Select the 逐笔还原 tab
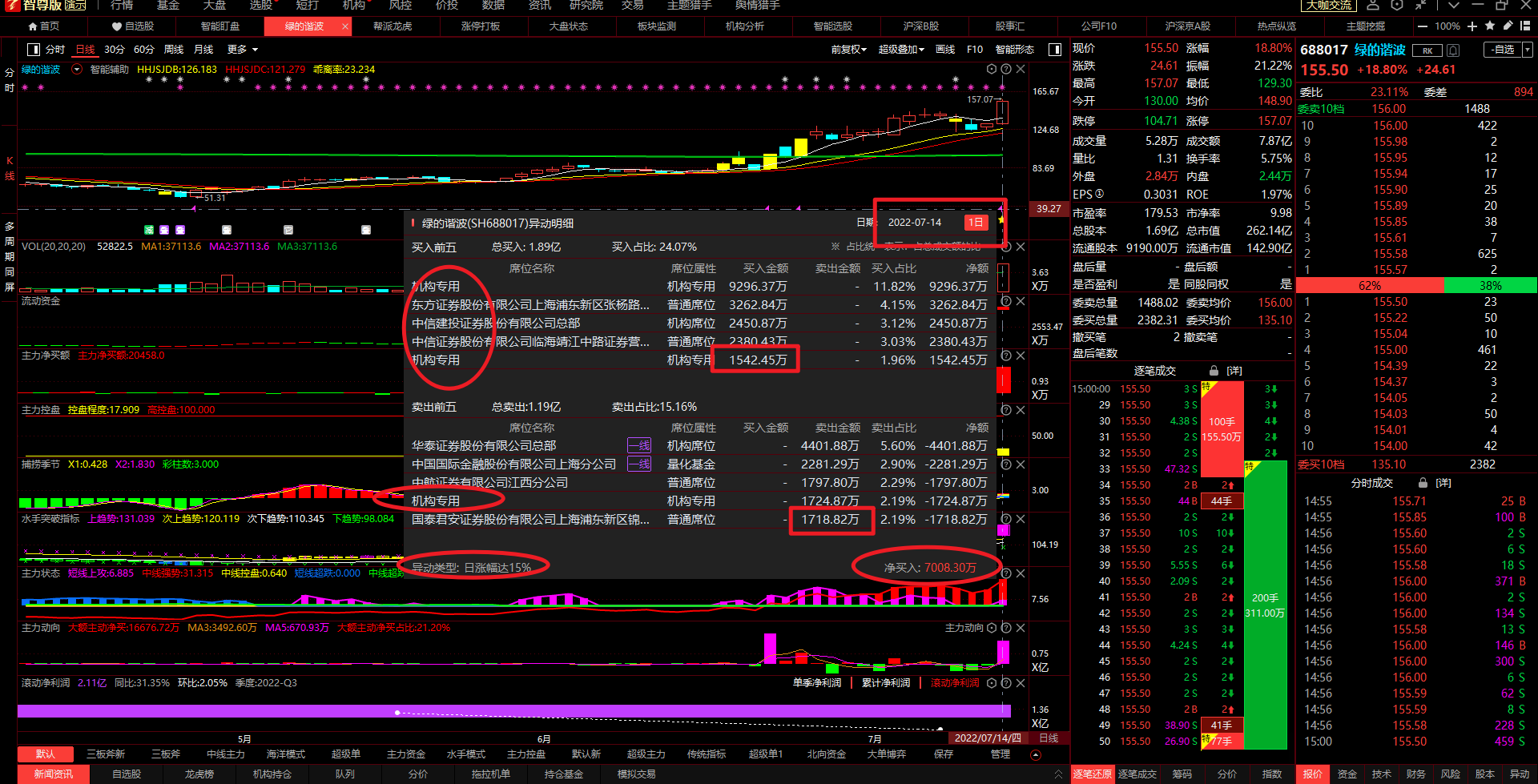The image size is (1538, 784). (x=1093, y=774)
